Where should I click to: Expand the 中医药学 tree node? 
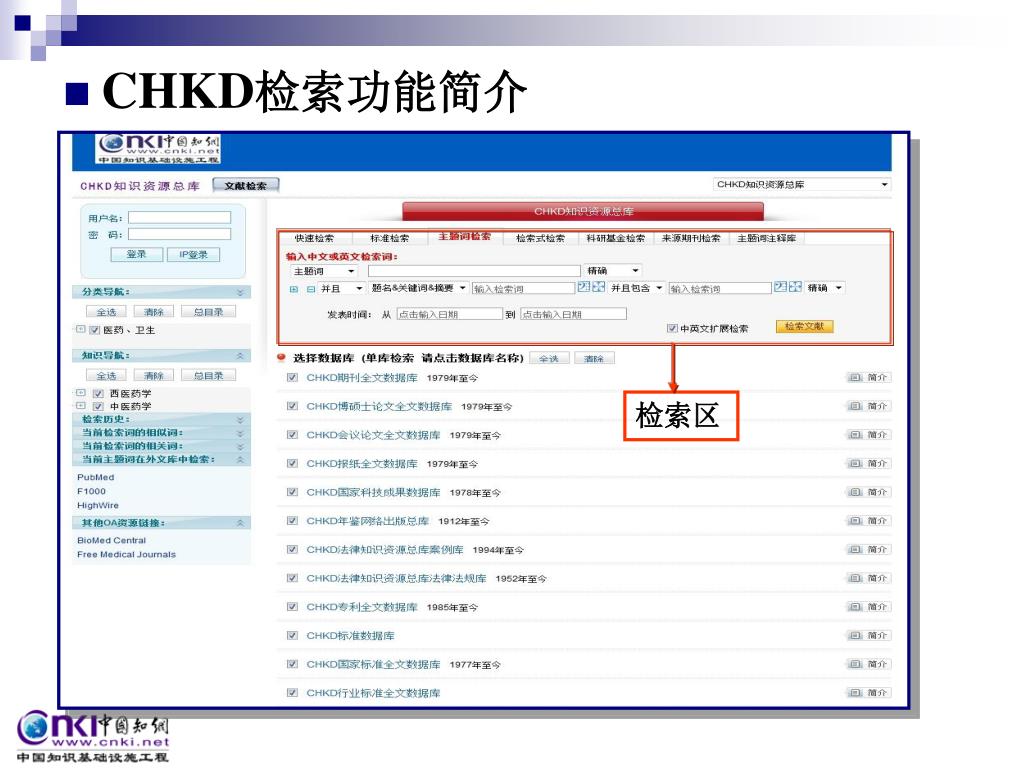[x=80, y=406]
